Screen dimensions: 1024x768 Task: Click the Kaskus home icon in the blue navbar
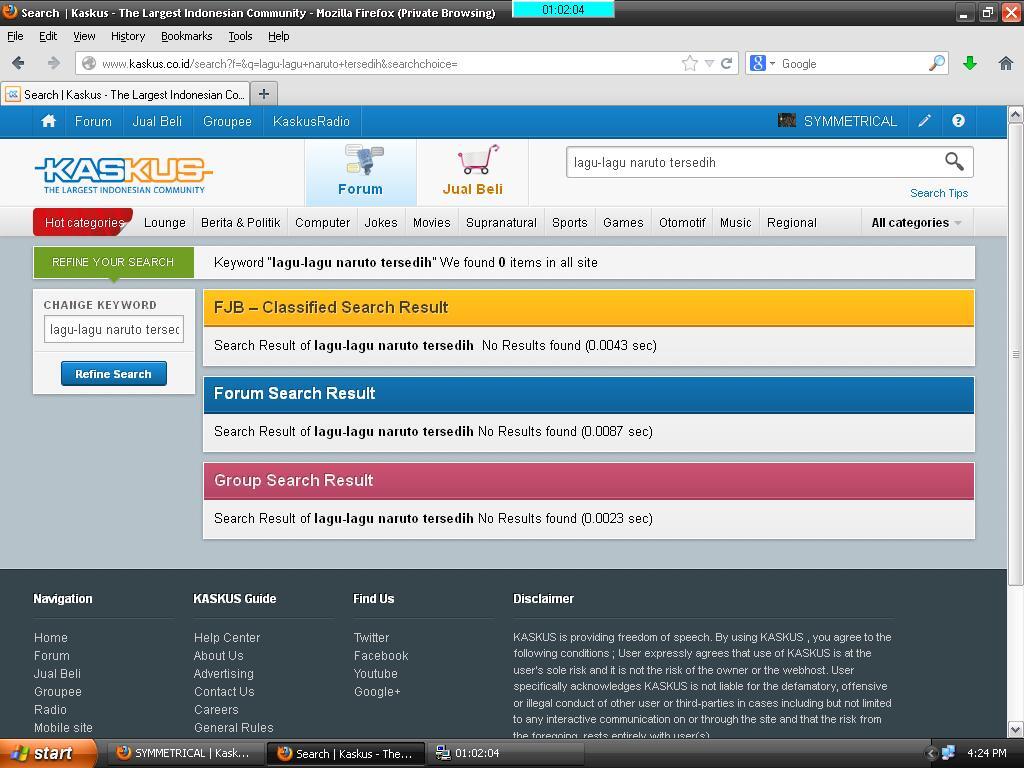click(48, 121)
